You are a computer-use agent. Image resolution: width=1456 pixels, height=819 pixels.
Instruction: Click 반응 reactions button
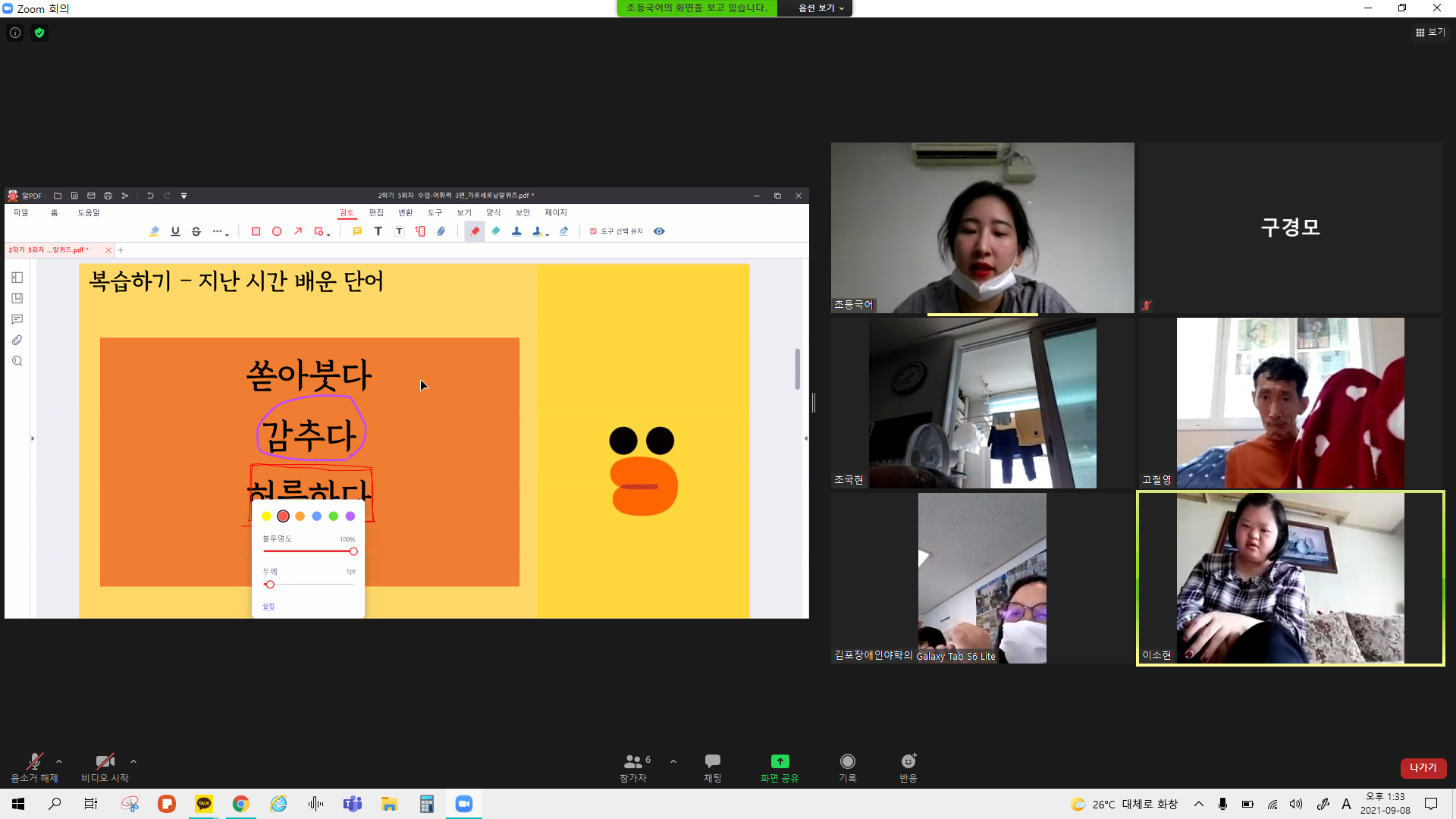pos(908,767)
